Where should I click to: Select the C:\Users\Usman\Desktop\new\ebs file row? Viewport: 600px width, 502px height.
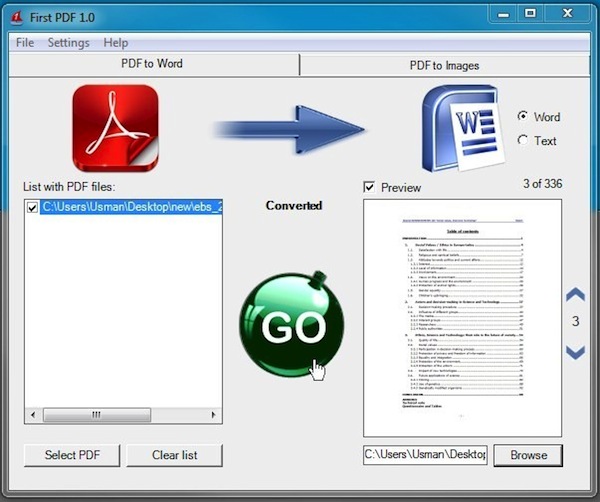tap(131, 207)
